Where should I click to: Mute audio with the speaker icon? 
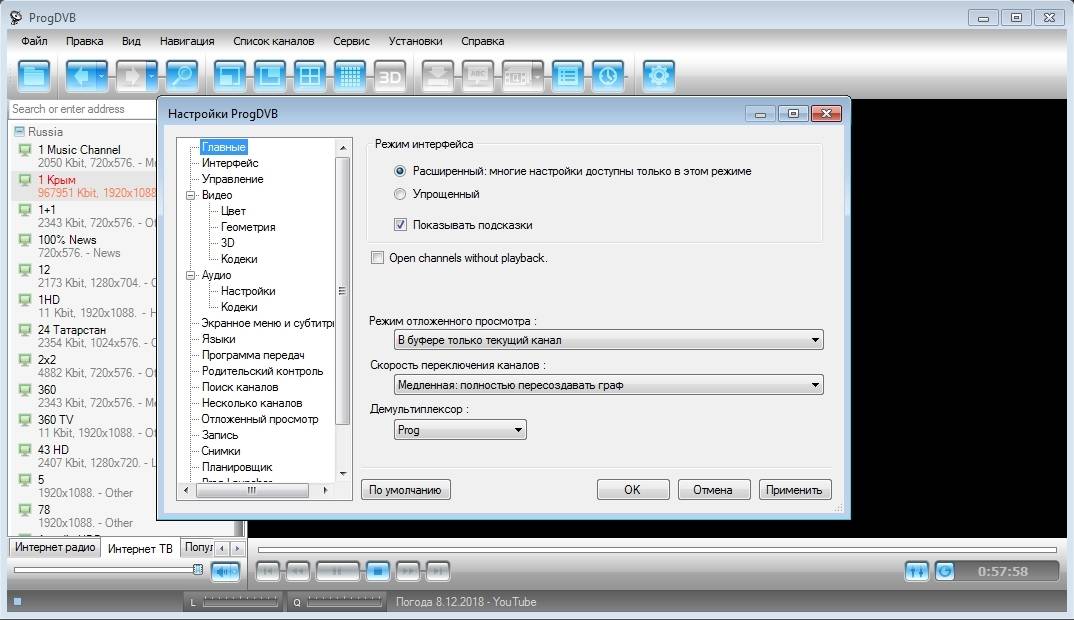pyautogui.click(x=225, y=571)
